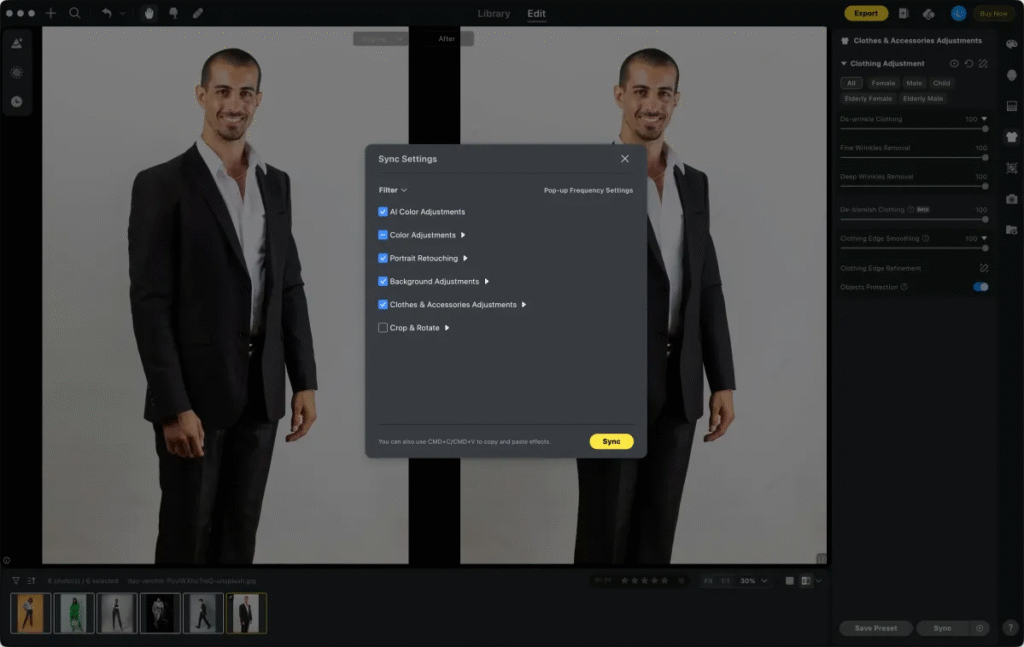Viewport: 1024px width, 647px height.
Task: Select the Female clothing filter tab
Action: [882, 83]
